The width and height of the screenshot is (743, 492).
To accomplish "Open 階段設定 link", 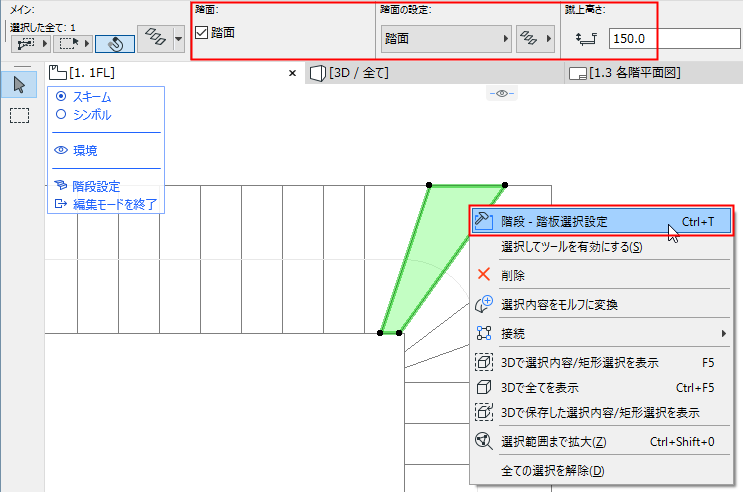I will point(96,186).
